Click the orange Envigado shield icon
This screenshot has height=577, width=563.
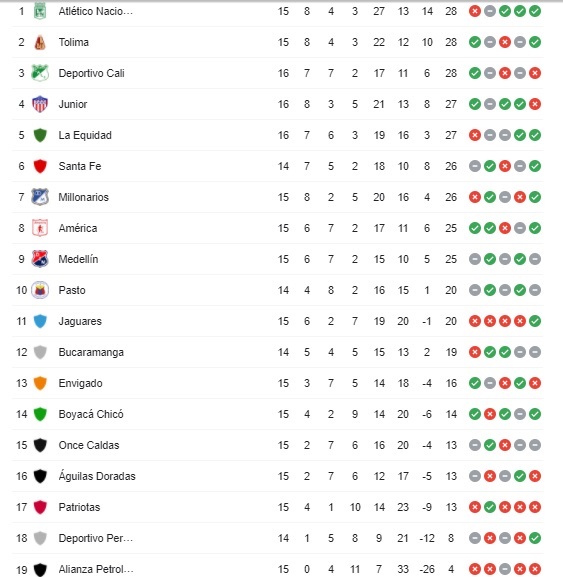pos(40,383)
